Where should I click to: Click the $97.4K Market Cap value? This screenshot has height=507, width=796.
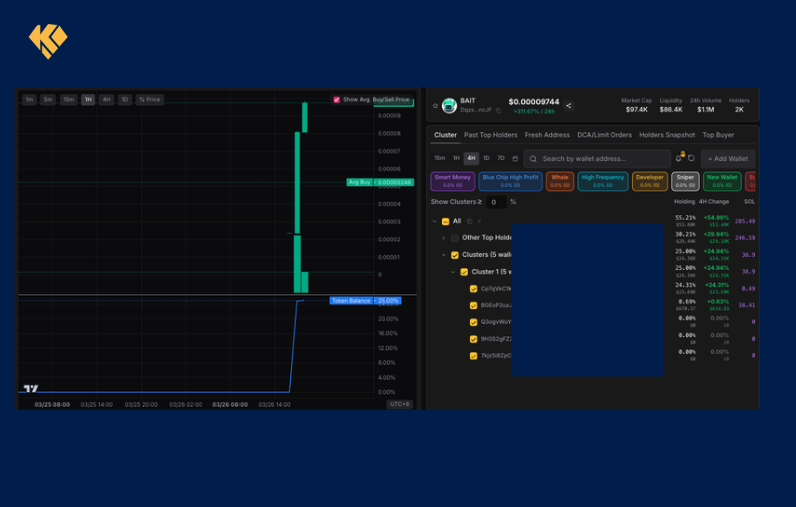[637, 110]
